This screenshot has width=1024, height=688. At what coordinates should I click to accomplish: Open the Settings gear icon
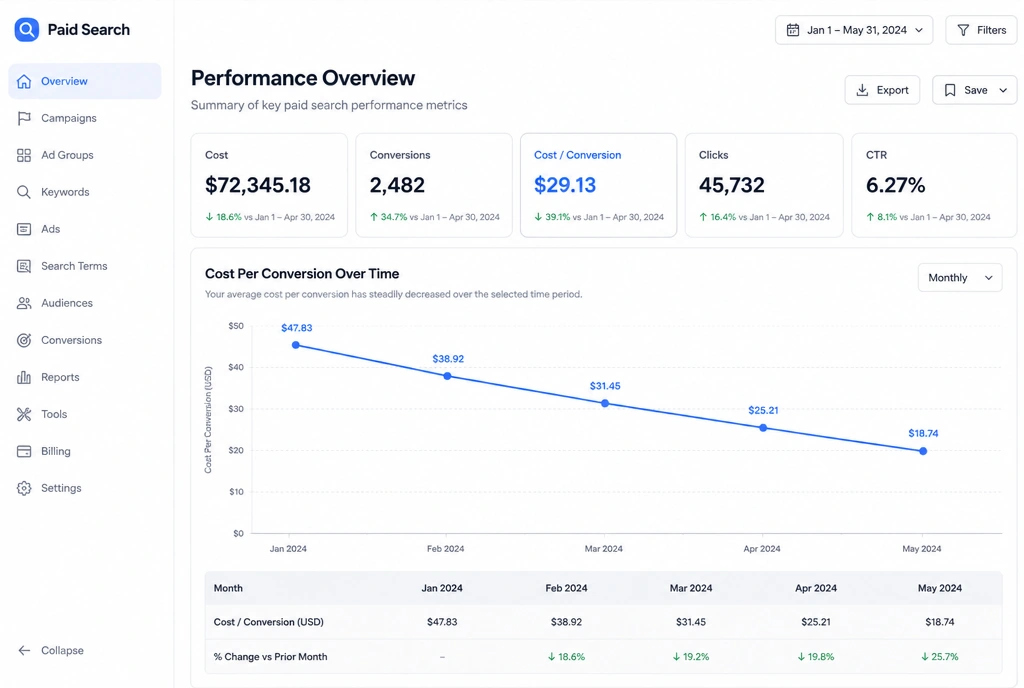[24, 488]
